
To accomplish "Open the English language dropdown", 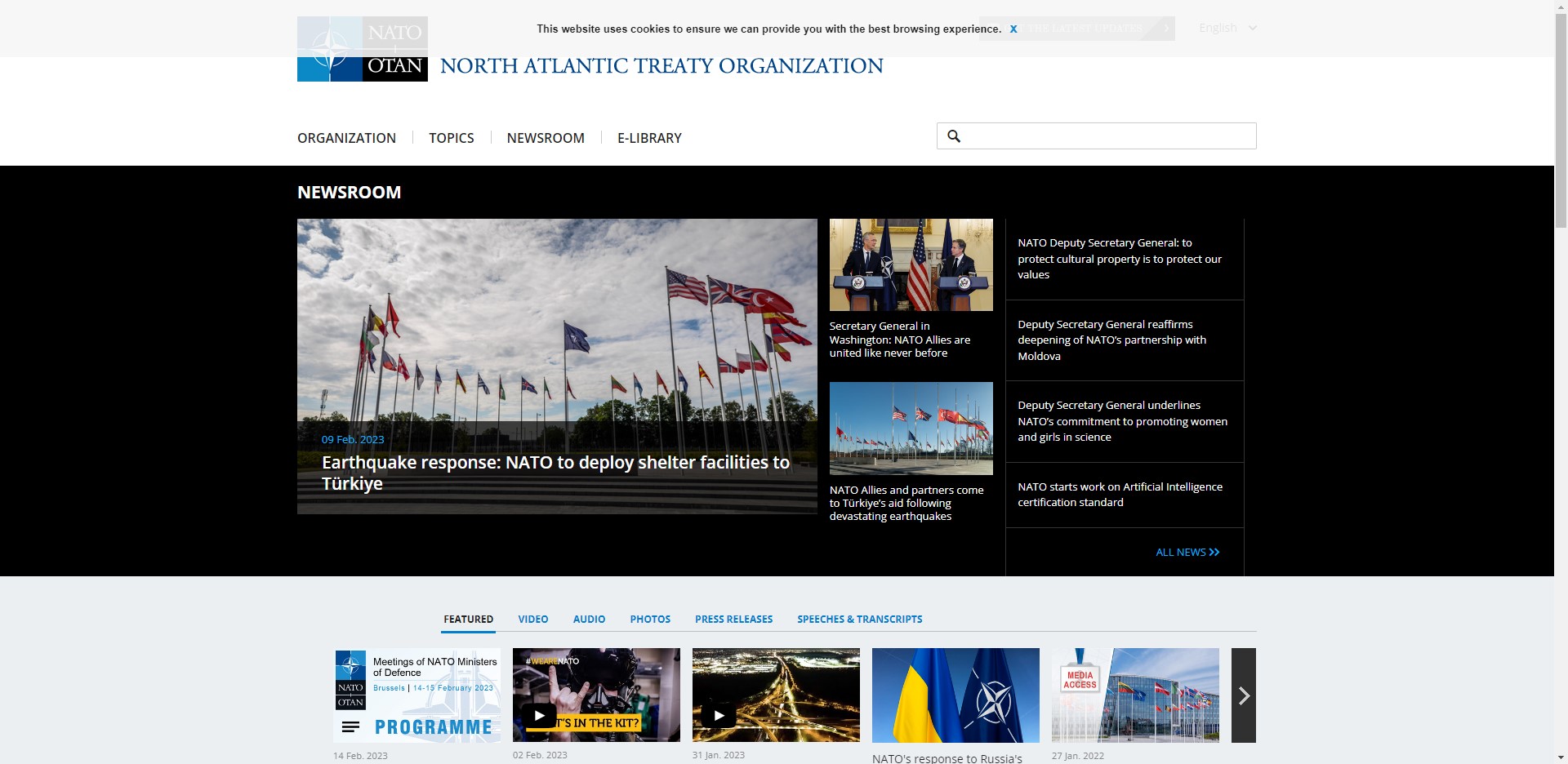I will click(1227, 28).
